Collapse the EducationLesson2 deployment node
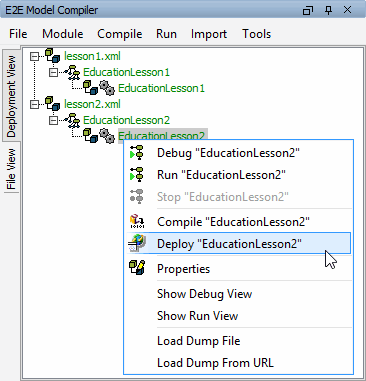Image resolution: width=366 pixels, height=381 pixels. point(53,120)
